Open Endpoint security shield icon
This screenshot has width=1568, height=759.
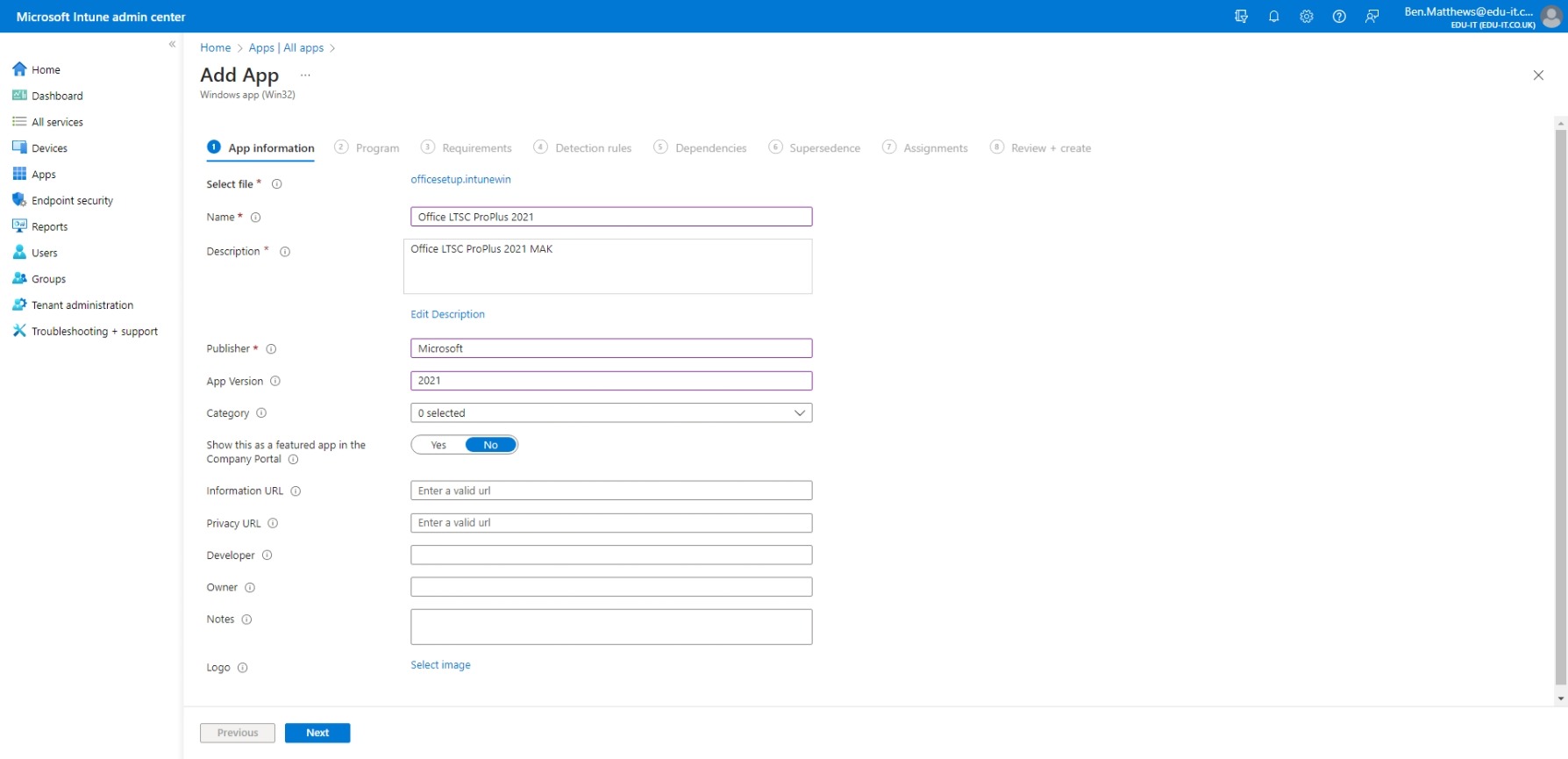(19, 200)
